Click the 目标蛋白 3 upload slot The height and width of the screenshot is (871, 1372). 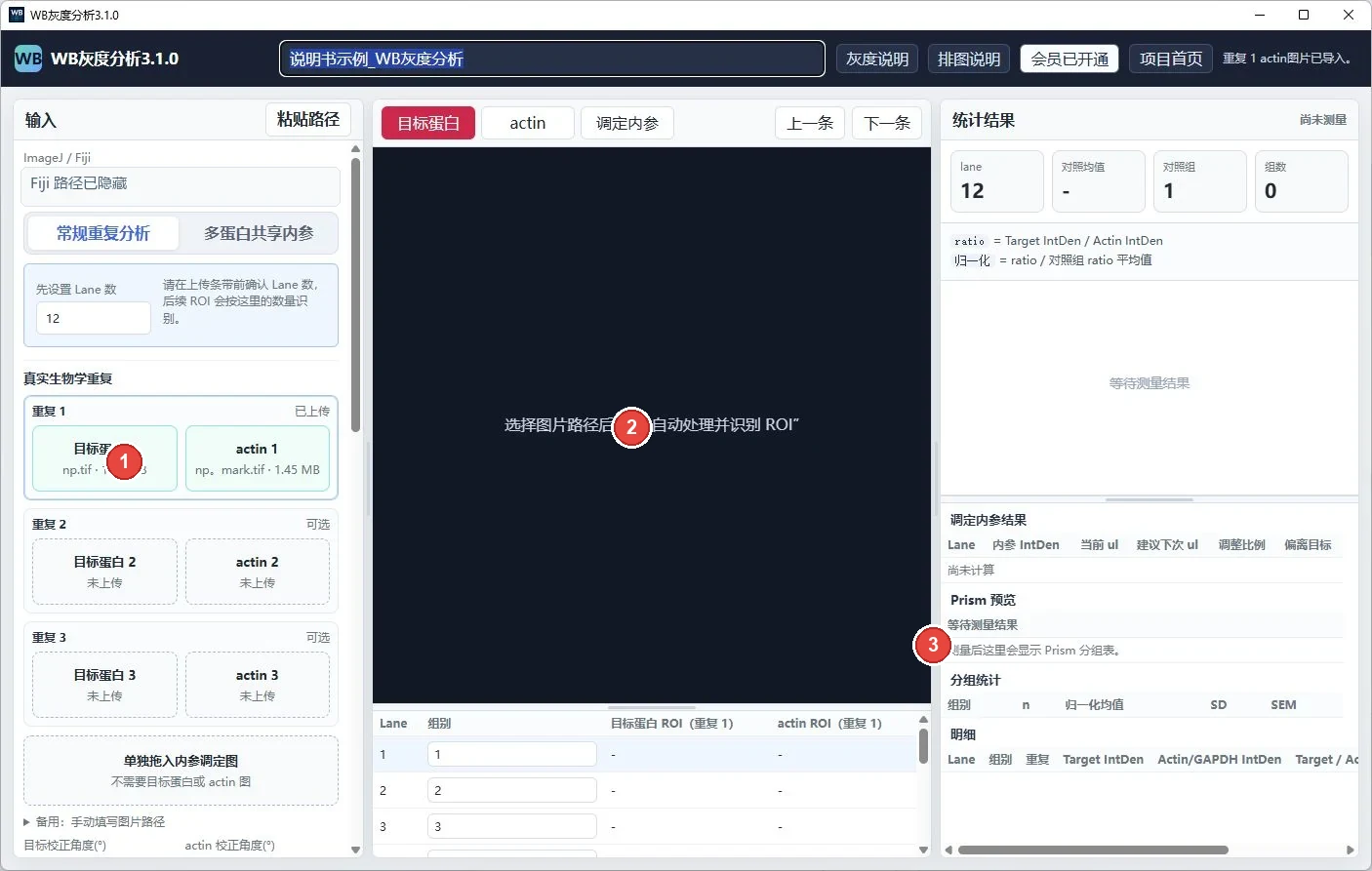[x=104, y=685]
